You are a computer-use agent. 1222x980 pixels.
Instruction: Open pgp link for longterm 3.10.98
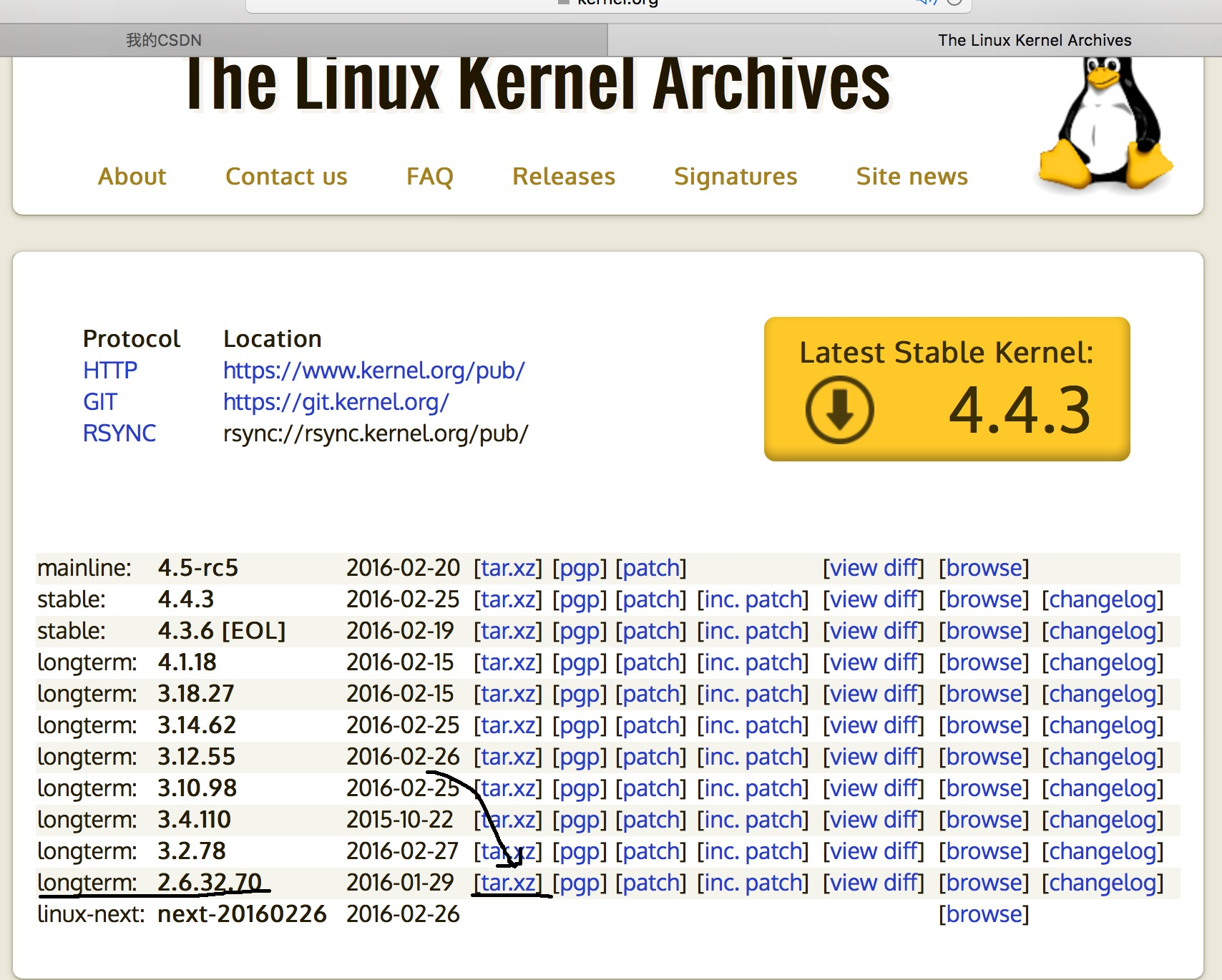pyautogui.click(x=580, y=788)
